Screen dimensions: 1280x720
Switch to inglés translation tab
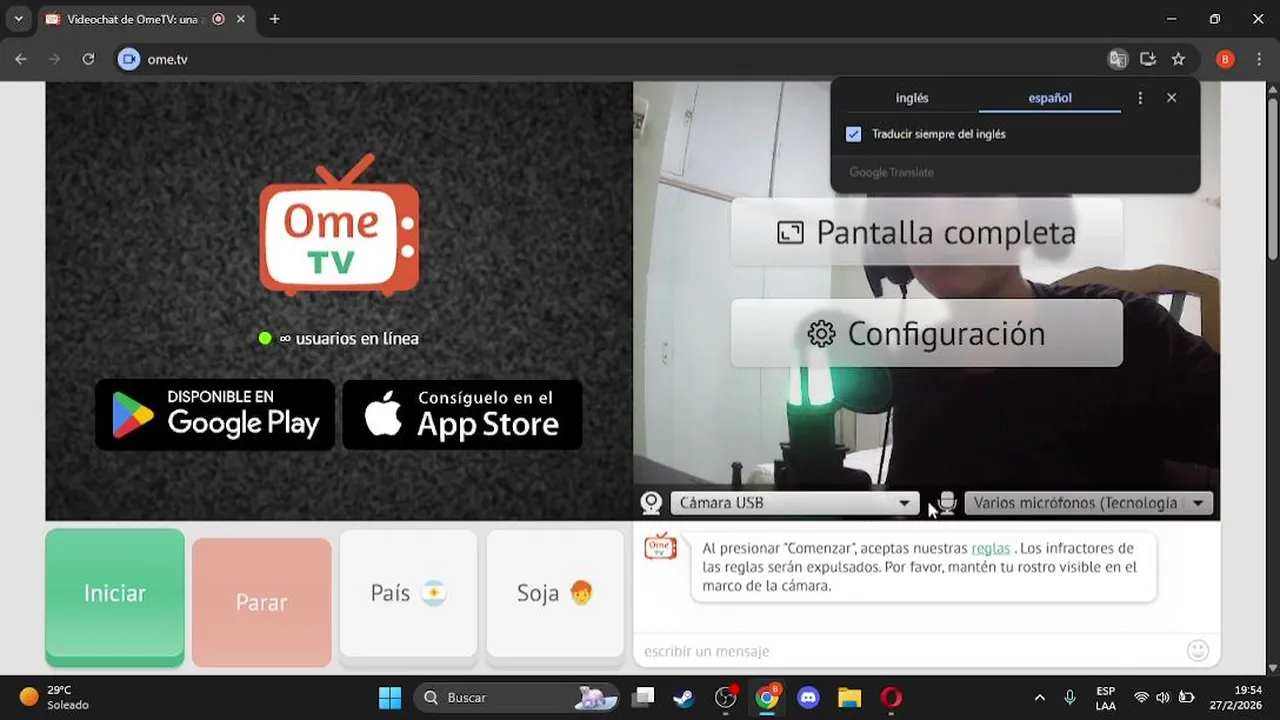pyautogui.click(x=912, y=98)
